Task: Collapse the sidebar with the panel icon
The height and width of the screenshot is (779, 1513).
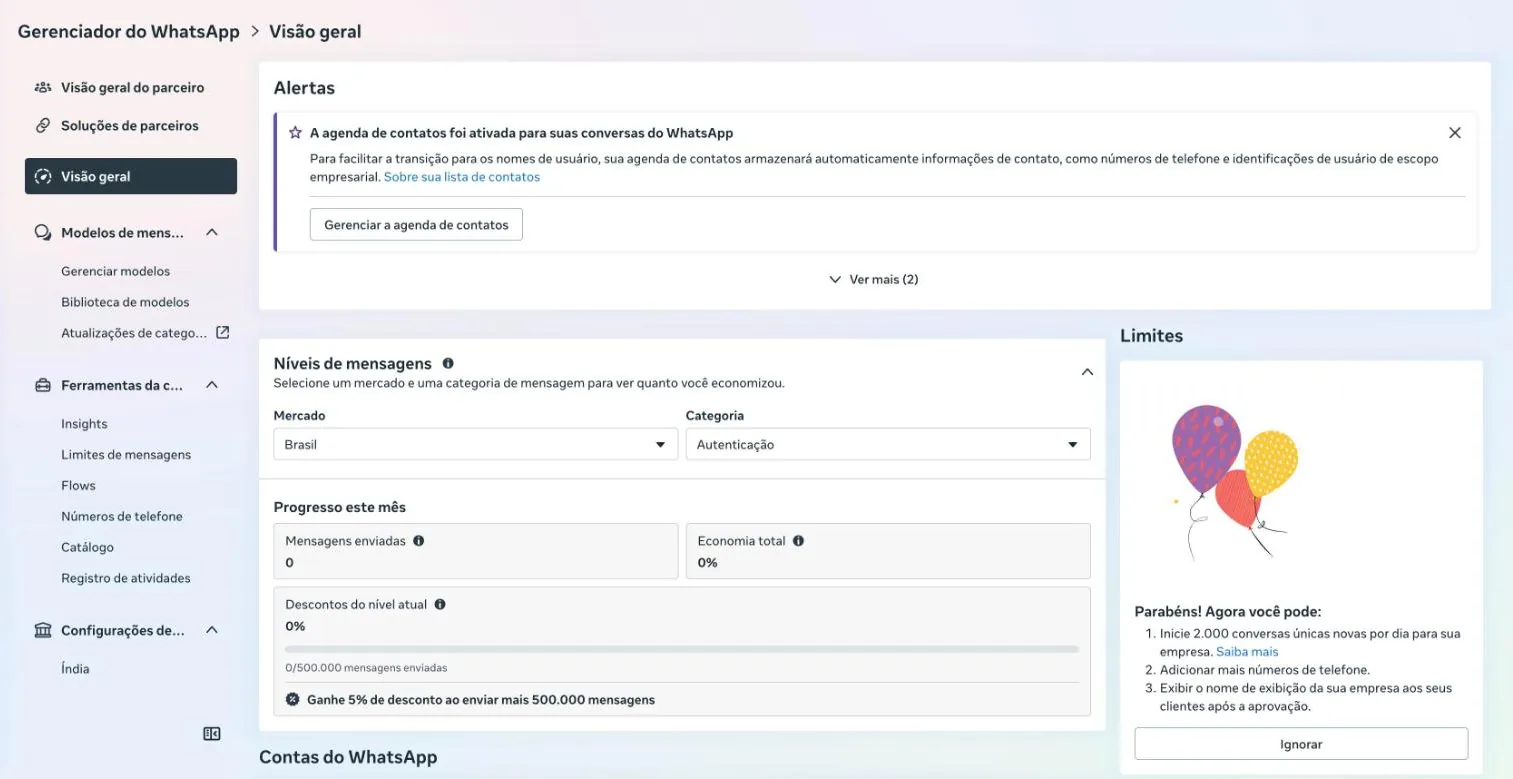Action: [x=211, y=734]
